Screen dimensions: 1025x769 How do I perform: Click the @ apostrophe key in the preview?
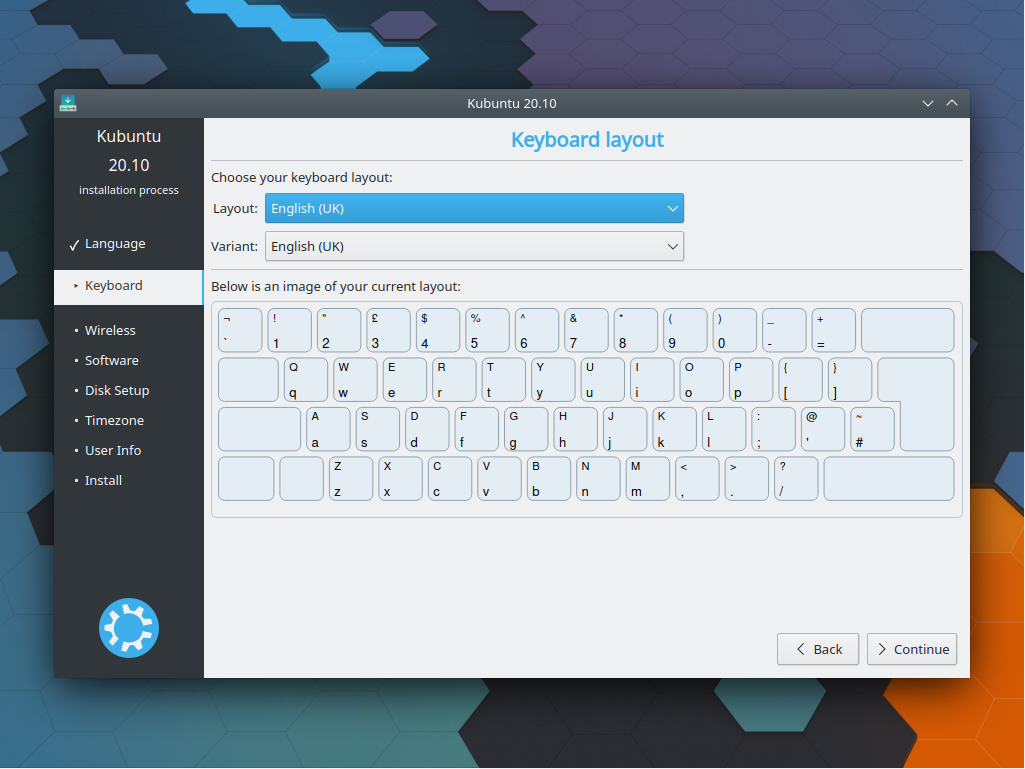[x=823, y=429]
